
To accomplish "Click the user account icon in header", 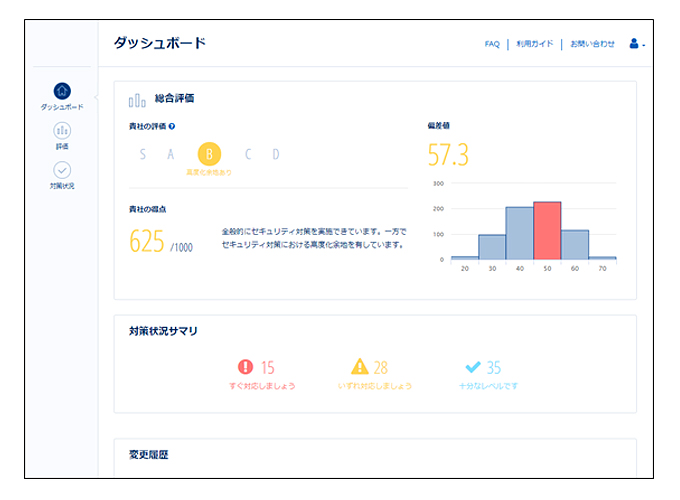I will coord(634,43).
